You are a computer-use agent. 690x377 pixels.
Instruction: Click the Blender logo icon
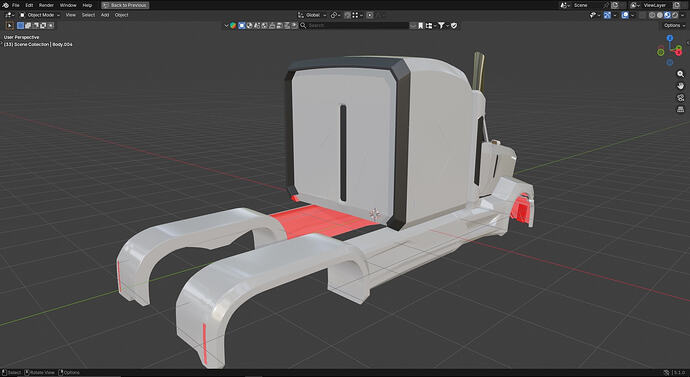(5, 5)
